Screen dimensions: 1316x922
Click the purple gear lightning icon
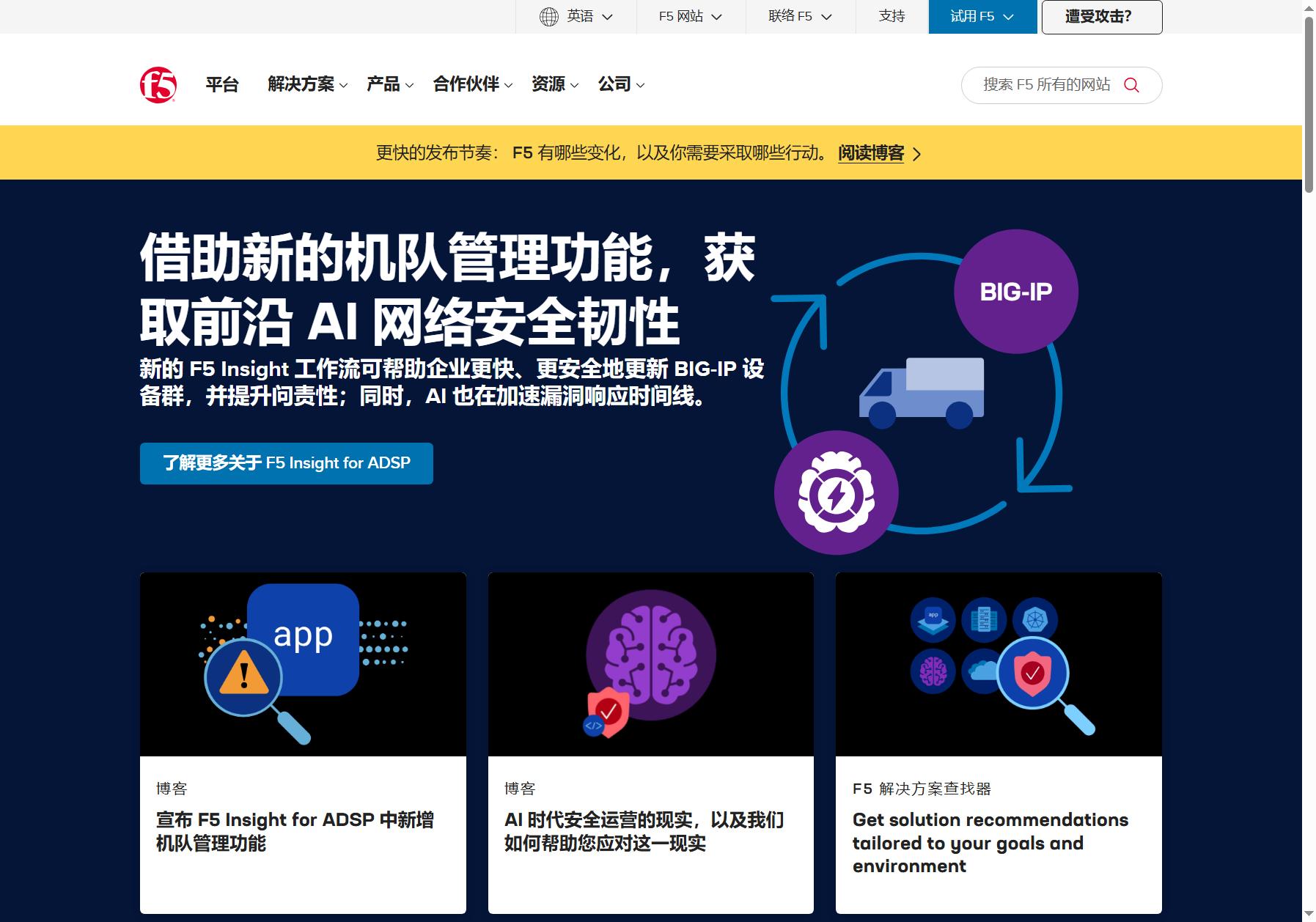(x=837, y=493)
